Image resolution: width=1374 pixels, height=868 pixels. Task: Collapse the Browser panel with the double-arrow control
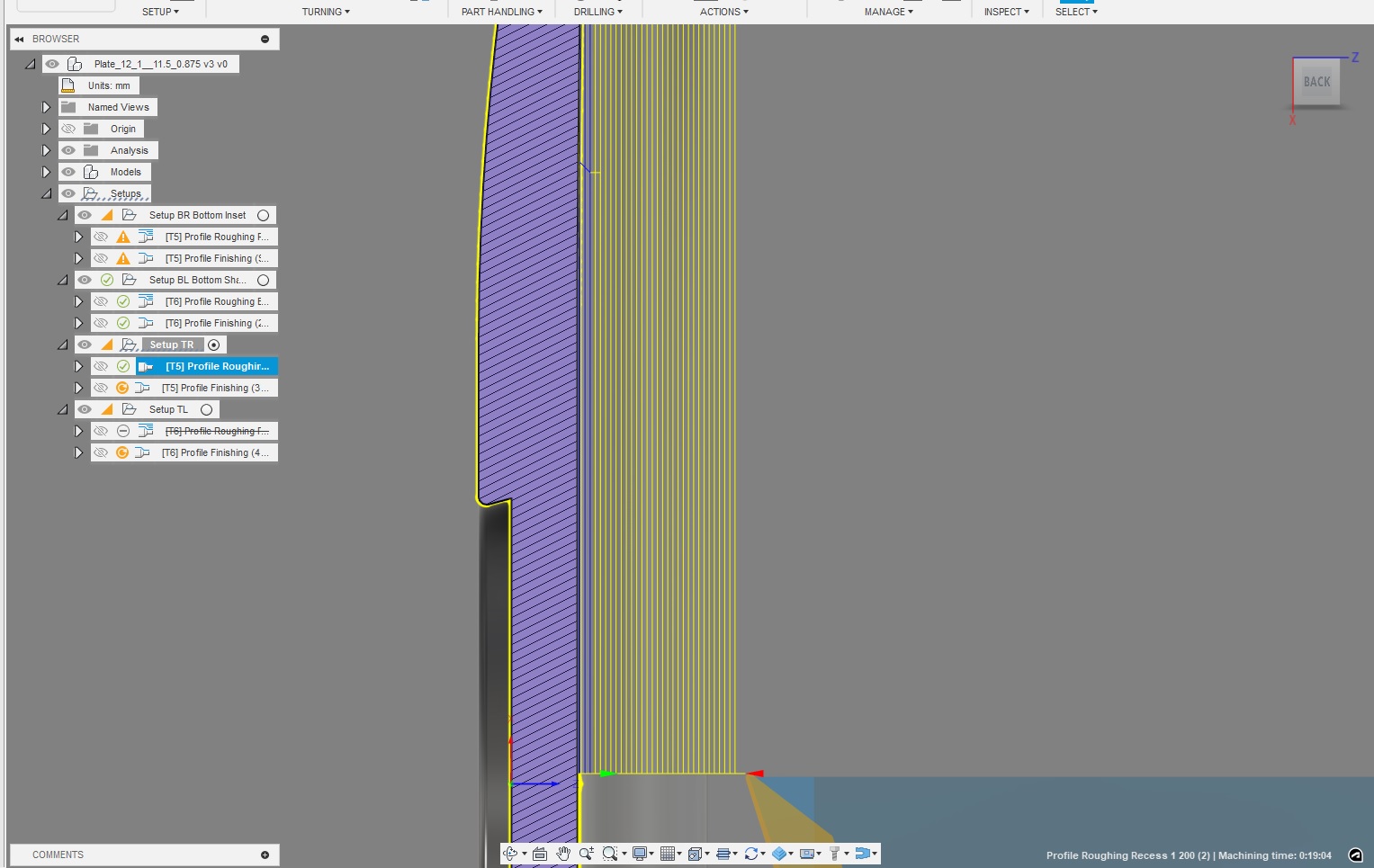(18, 39)
